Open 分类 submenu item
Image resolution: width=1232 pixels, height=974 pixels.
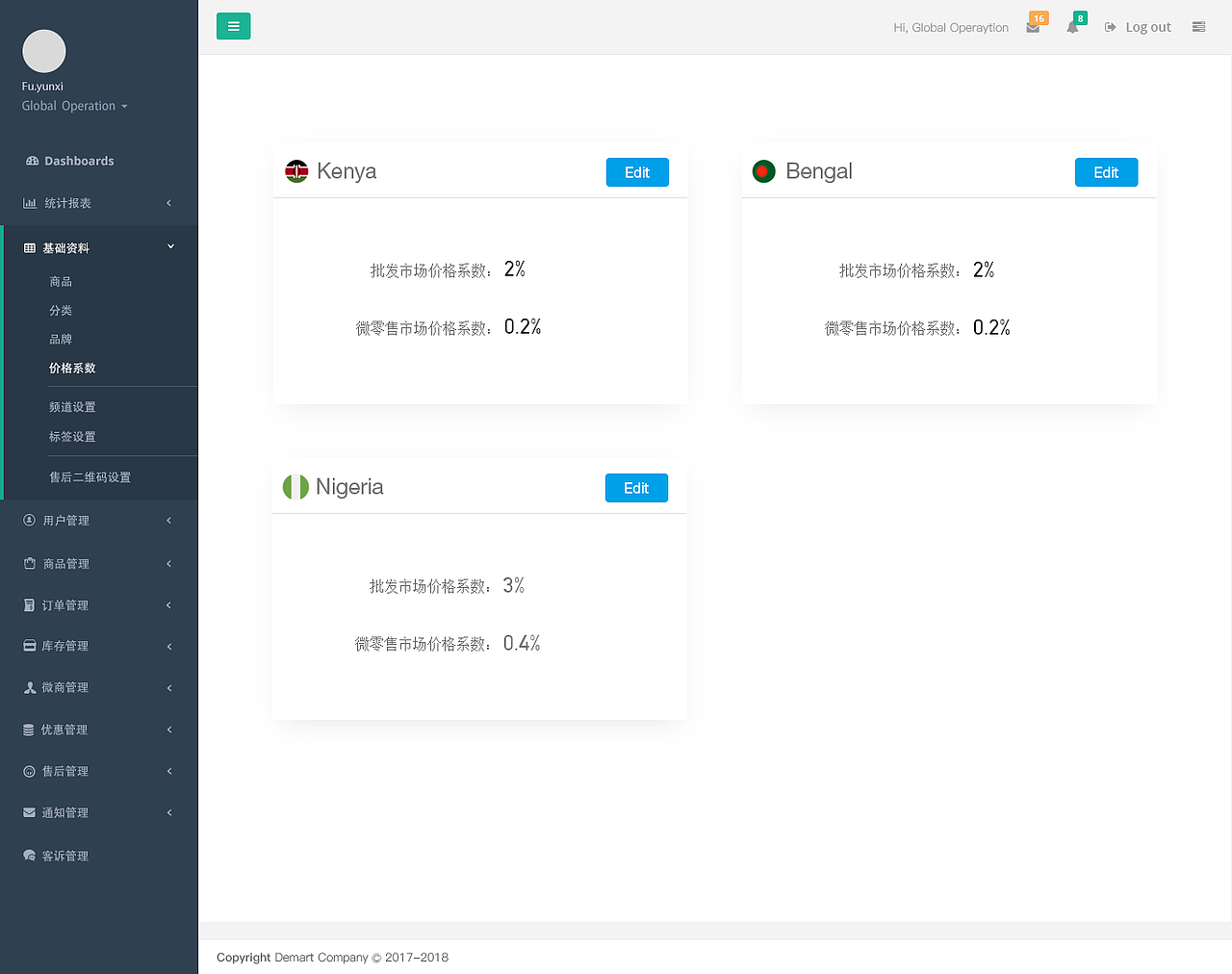[x=61, y=311]
